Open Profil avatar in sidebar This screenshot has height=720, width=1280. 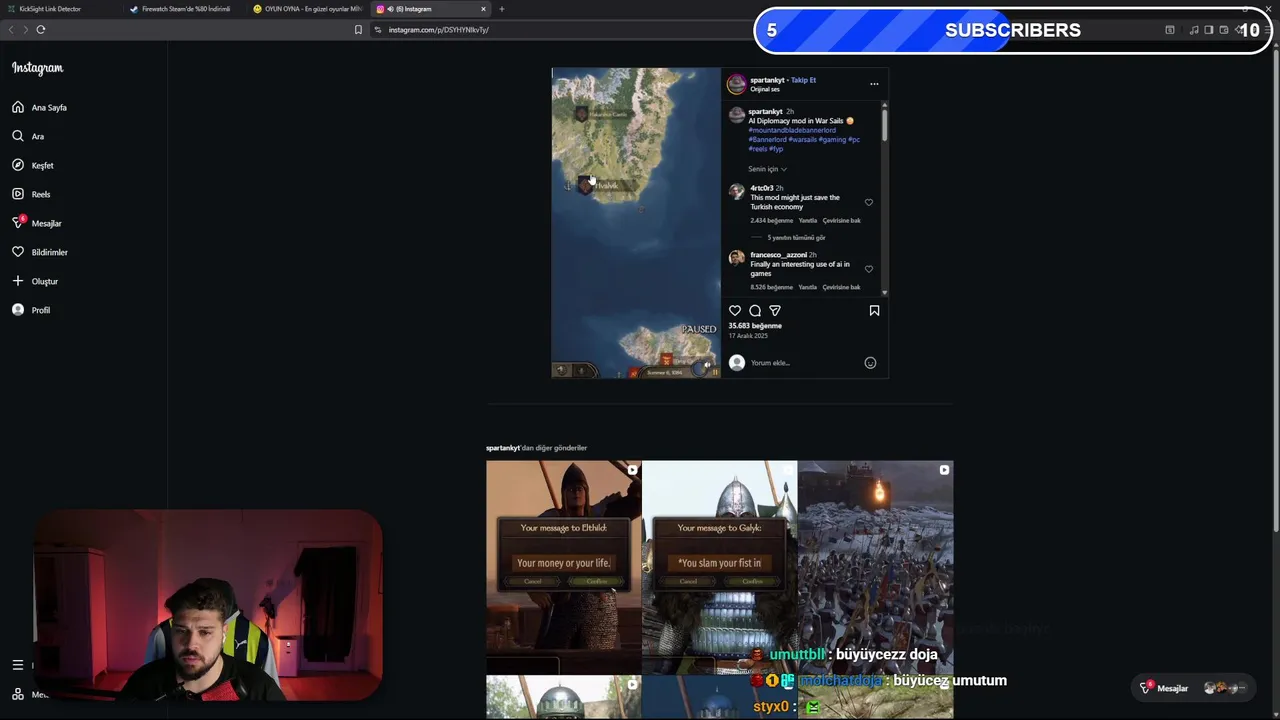[18, 310]
